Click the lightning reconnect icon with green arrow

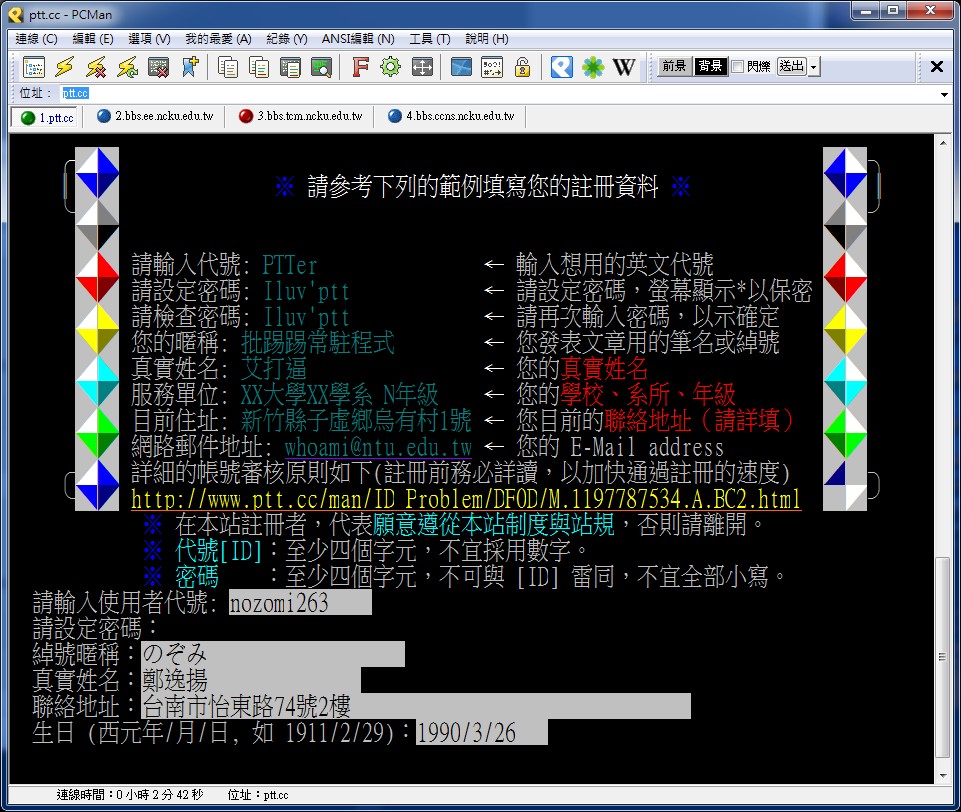point(127,67)
